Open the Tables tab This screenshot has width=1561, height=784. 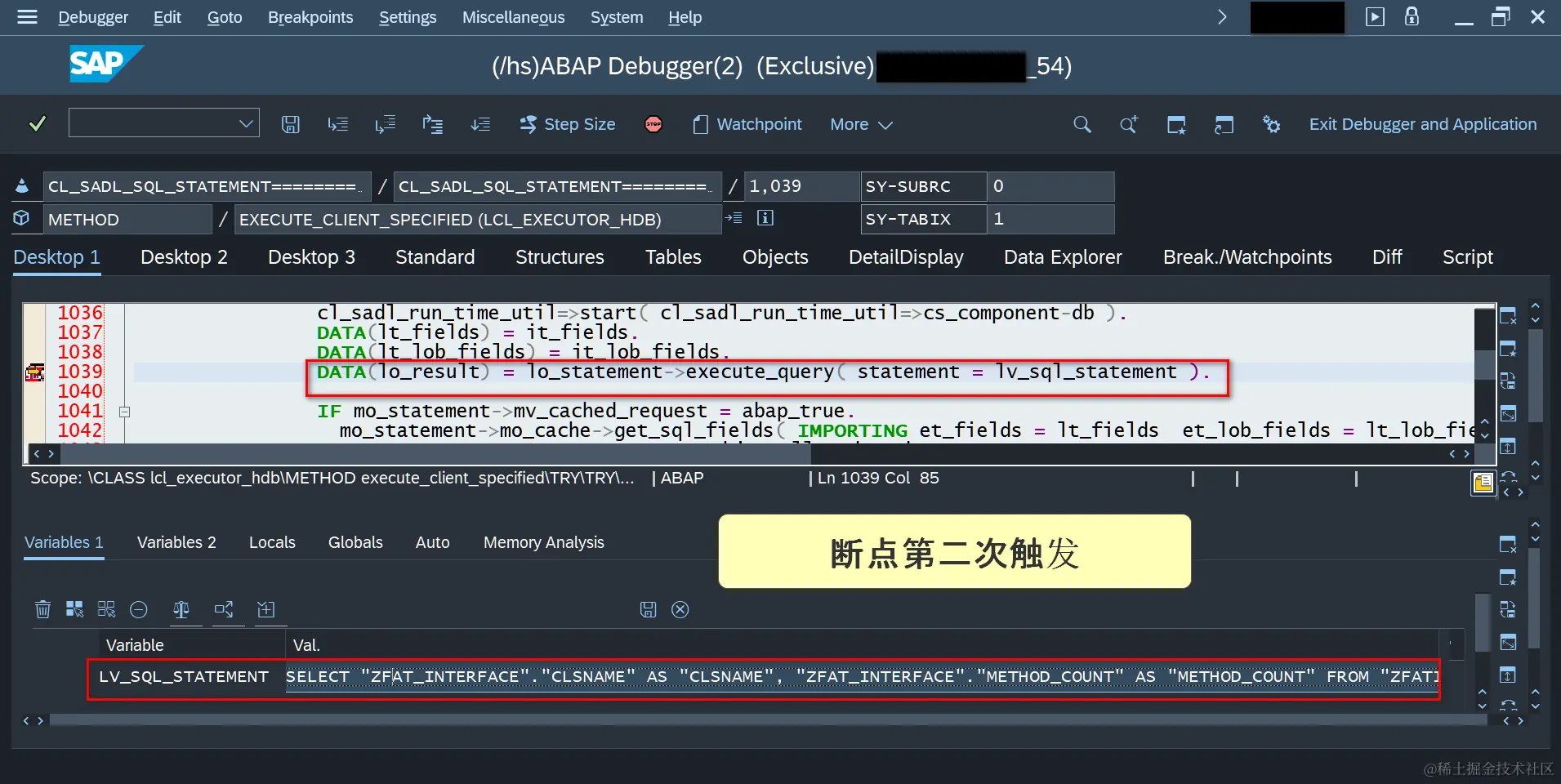[x=673, y=257]
